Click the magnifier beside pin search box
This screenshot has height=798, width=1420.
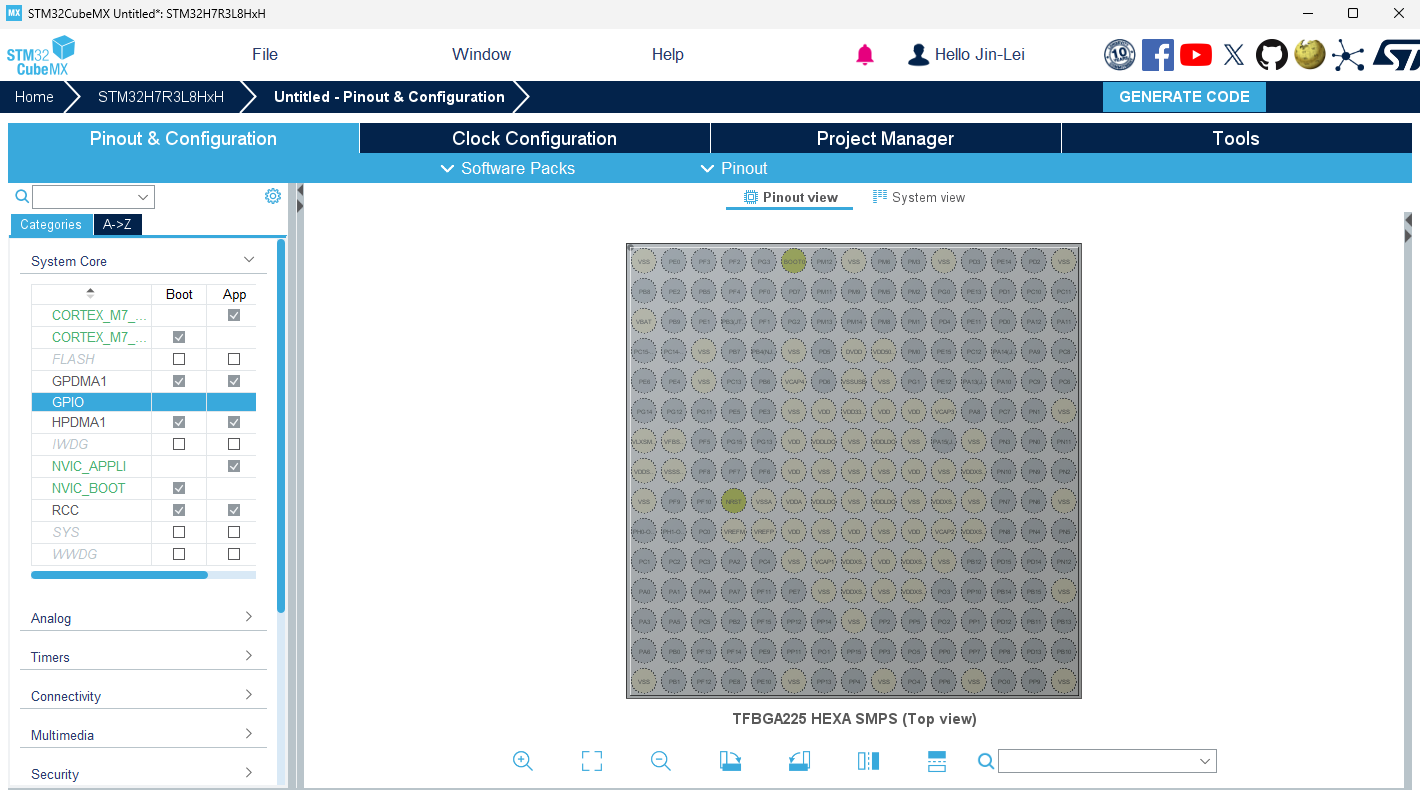(986, 762)
